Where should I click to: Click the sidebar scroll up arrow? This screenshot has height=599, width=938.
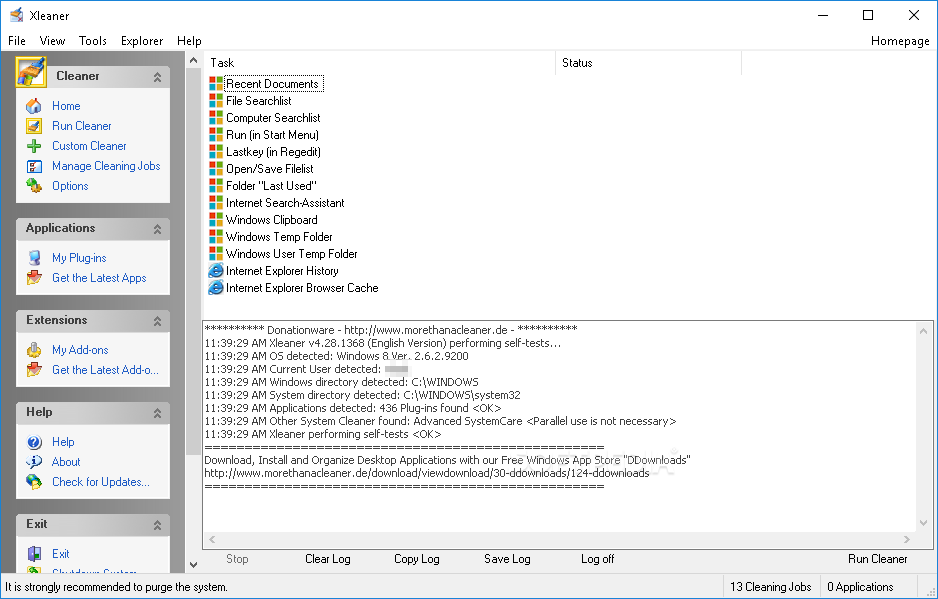click(193, 60)
